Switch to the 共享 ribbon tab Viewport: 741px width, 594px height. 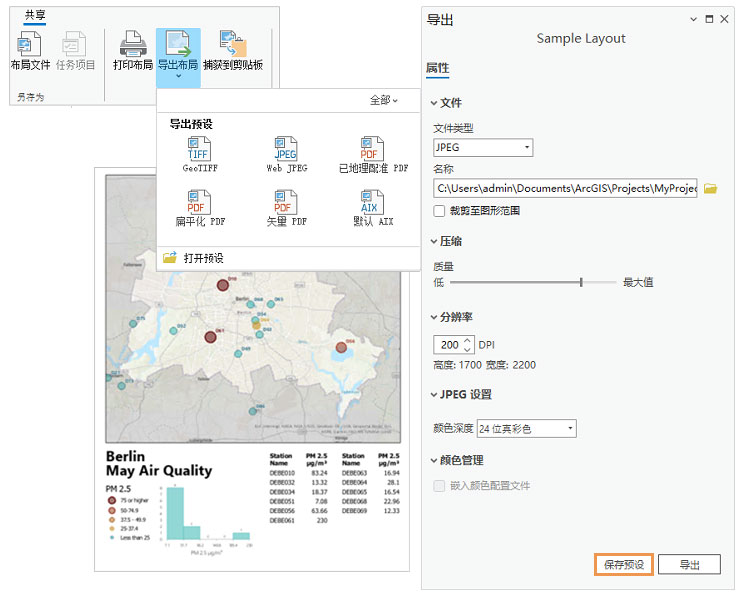[35, 15]
